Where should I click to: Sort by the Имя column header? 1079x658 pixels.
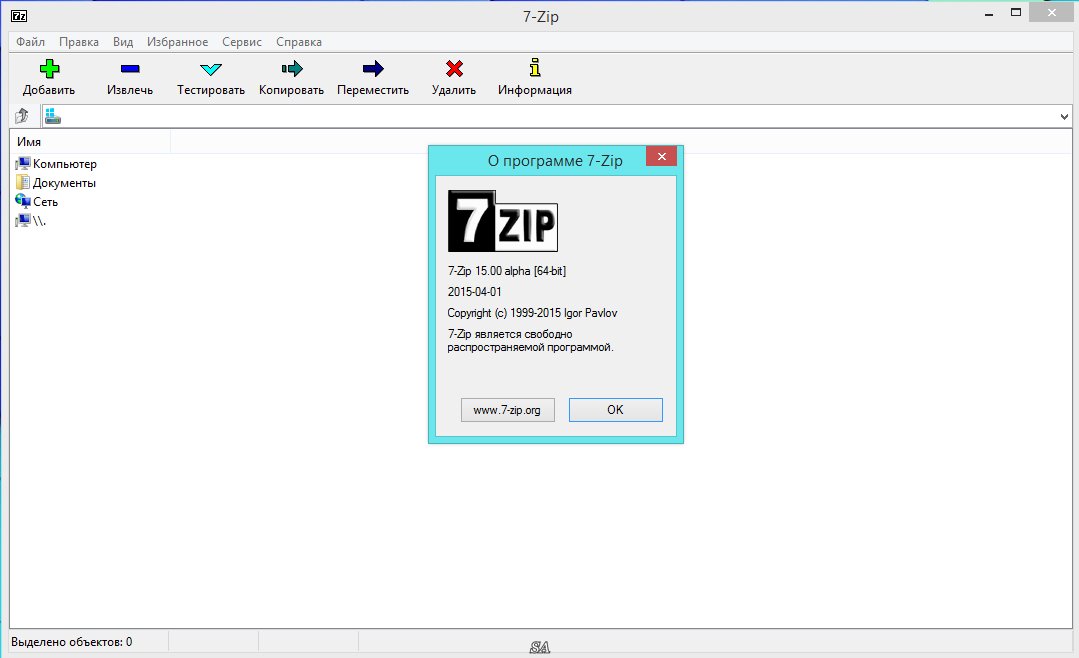pyautogui.click(x=91, y=142)
